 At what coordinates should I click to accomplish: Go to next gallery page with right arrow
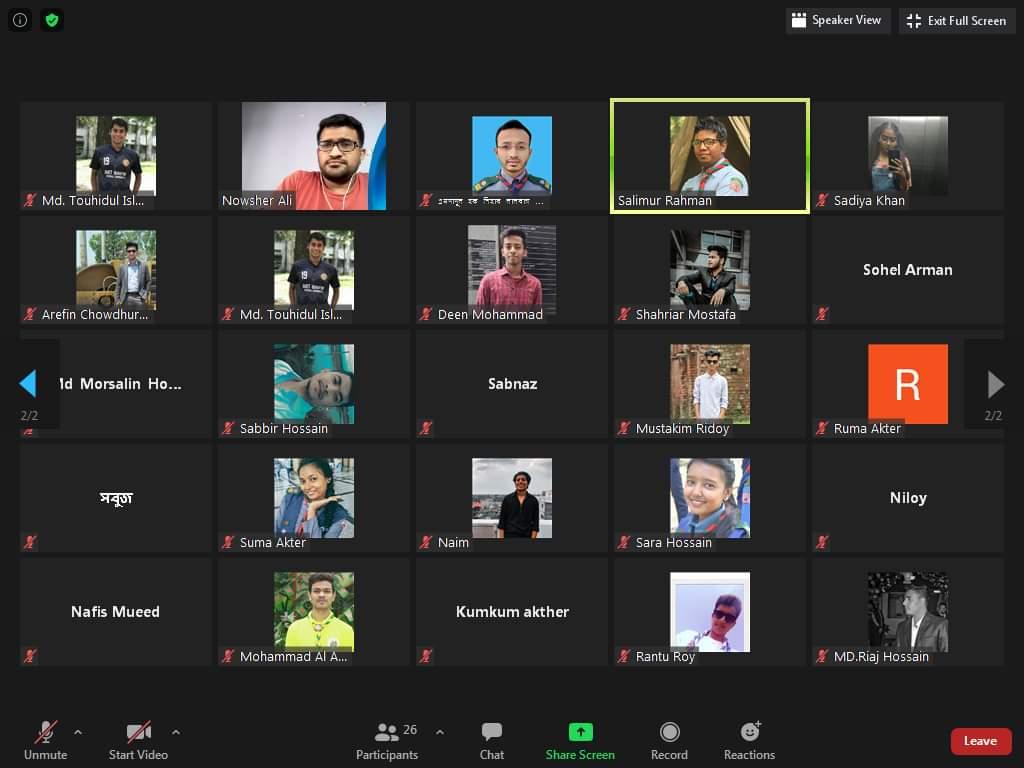coord(994,384)
